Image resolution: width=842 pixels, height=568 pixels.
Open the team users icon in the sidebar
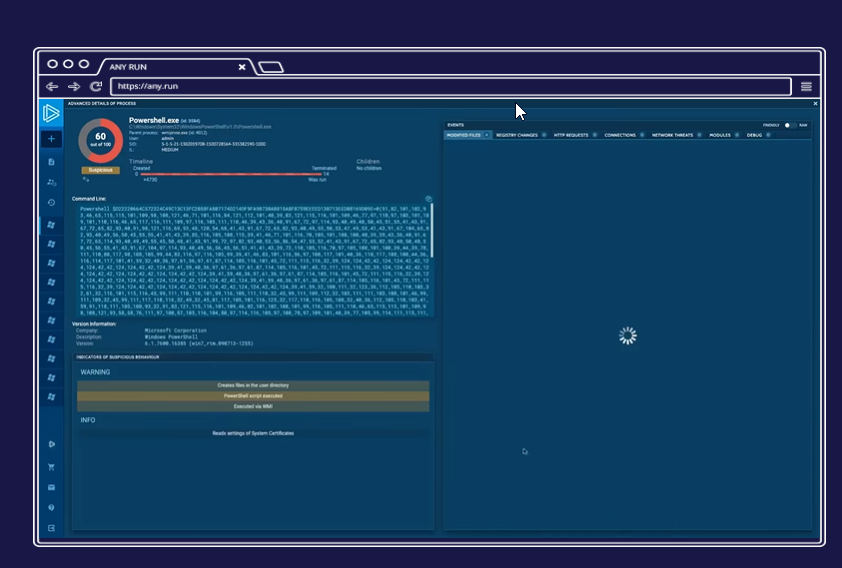tap(52, 183)
